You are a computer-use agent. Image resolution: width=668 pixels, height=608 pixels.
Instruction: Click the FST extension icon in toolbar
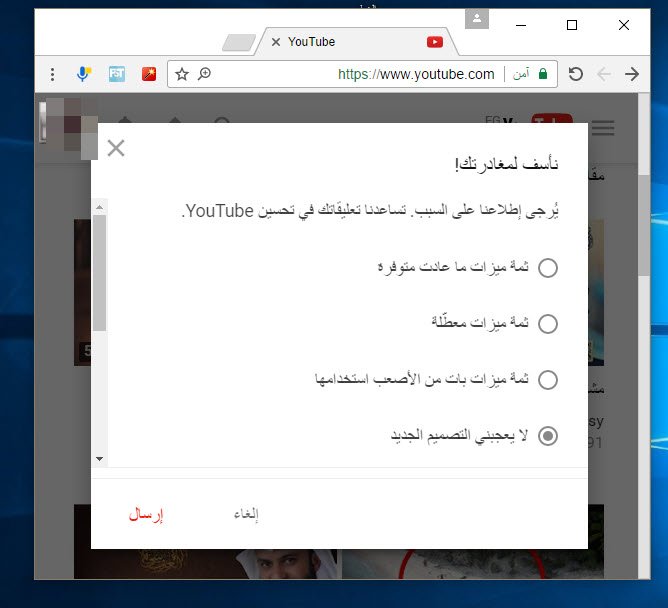click(x=116, y=74)
